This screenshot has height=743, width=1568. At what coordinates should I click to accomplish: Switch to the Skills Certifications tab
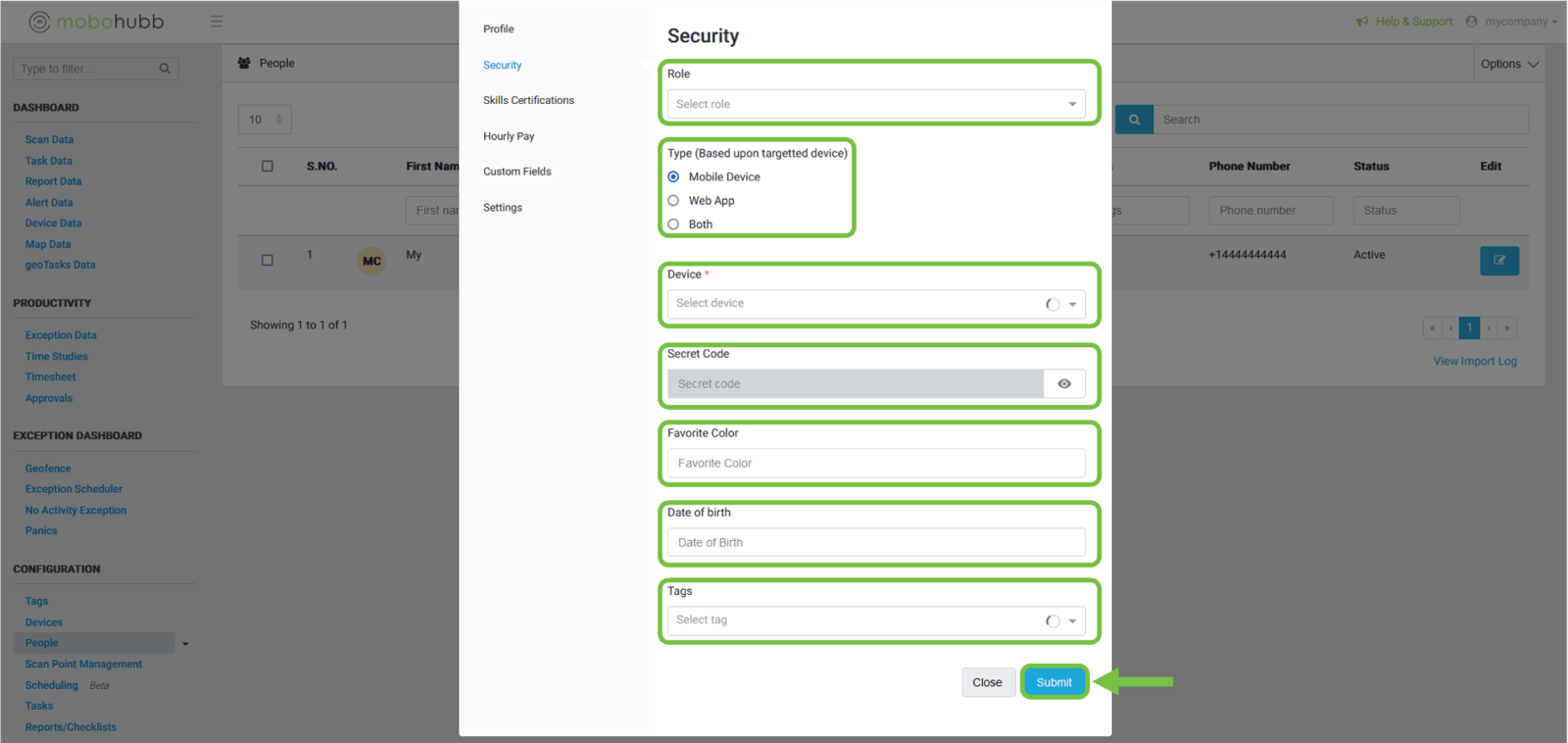click(x=528, y=101)
